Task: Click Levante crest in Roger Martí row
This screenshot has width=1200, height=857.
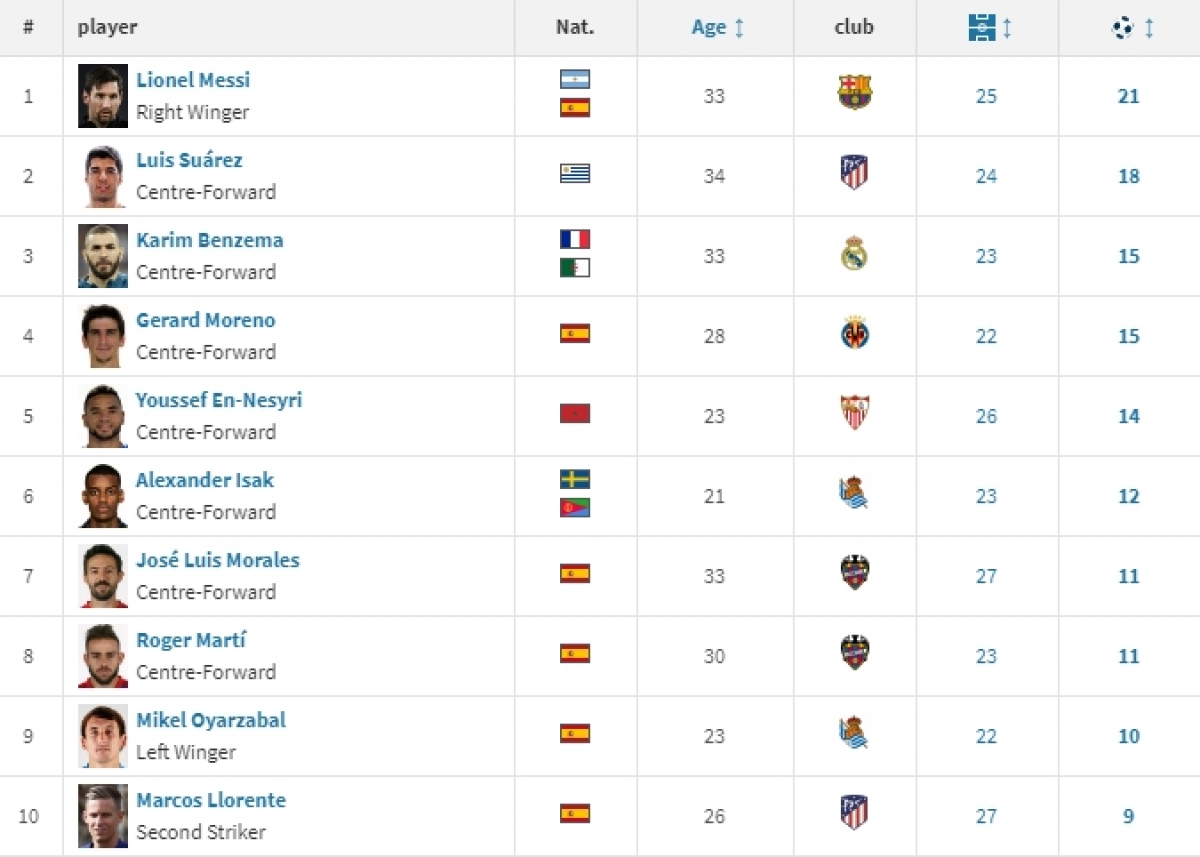Action: (854, 653)
